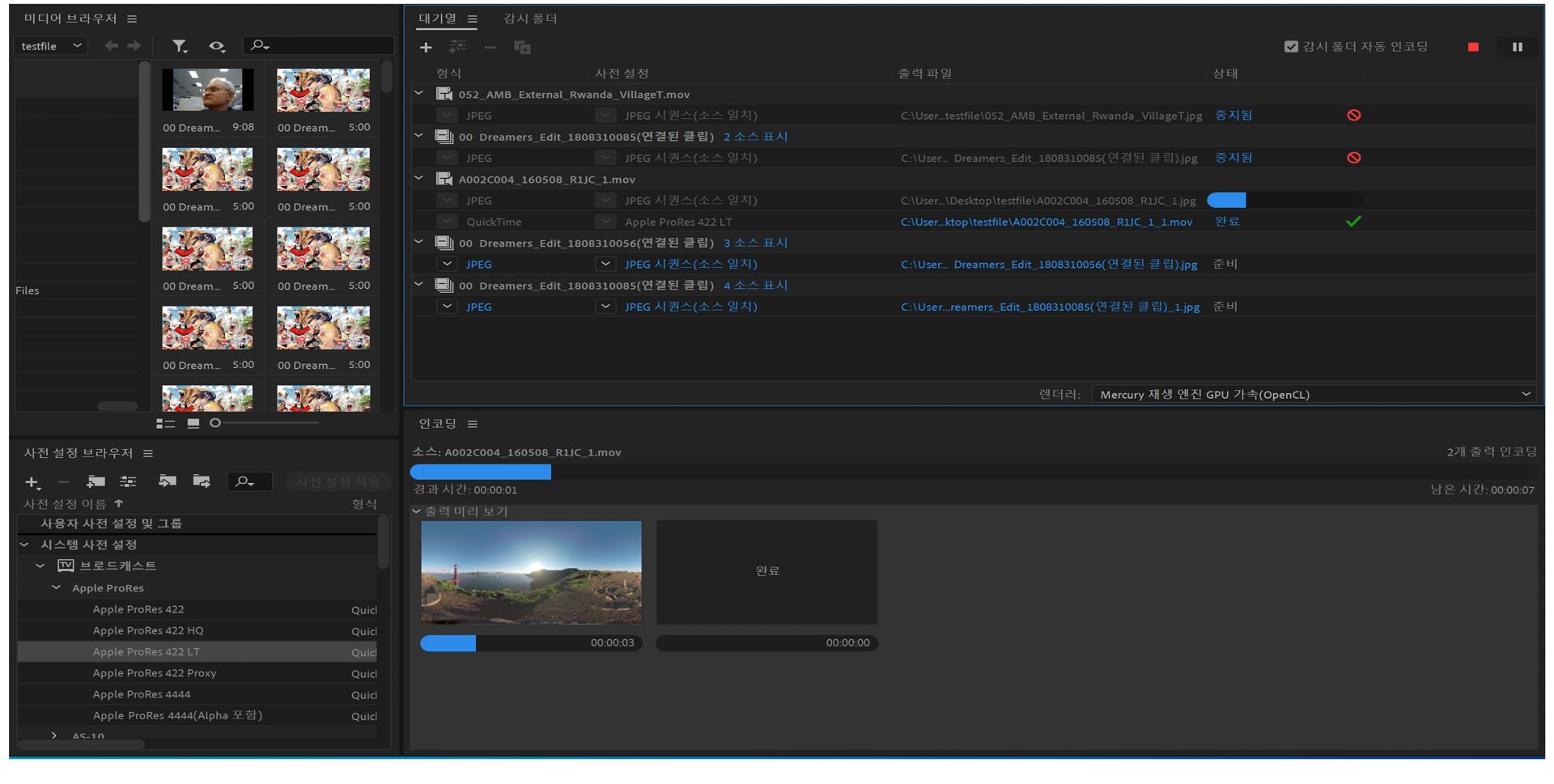
Task: Open the 미디어 브라우저 panel menu
Action: point(132,19)
